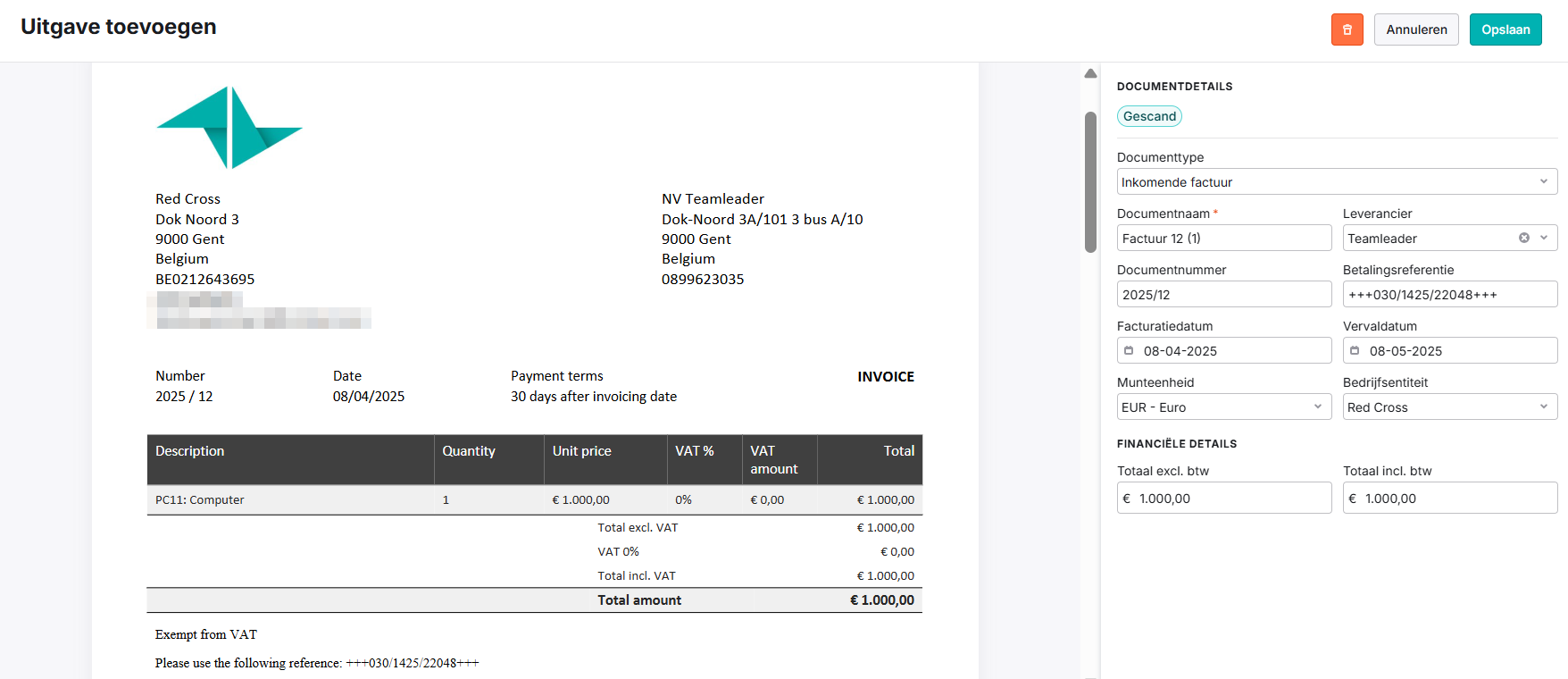The height and width of the screenshot is (679, 1568).
Task: Open calendar icon for Facturatiedatum
Action: (1129, 351)
